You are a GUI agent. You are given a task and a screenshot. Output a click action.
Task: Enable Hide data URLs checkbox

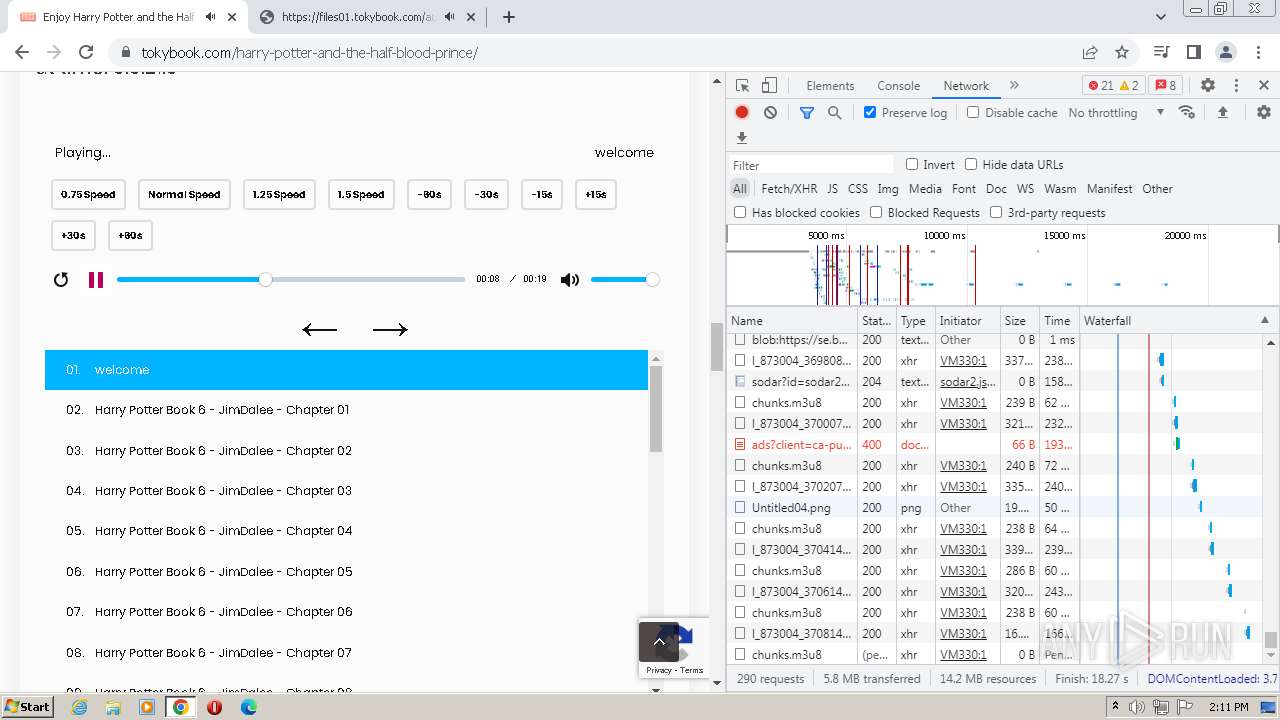click(971, 165)
